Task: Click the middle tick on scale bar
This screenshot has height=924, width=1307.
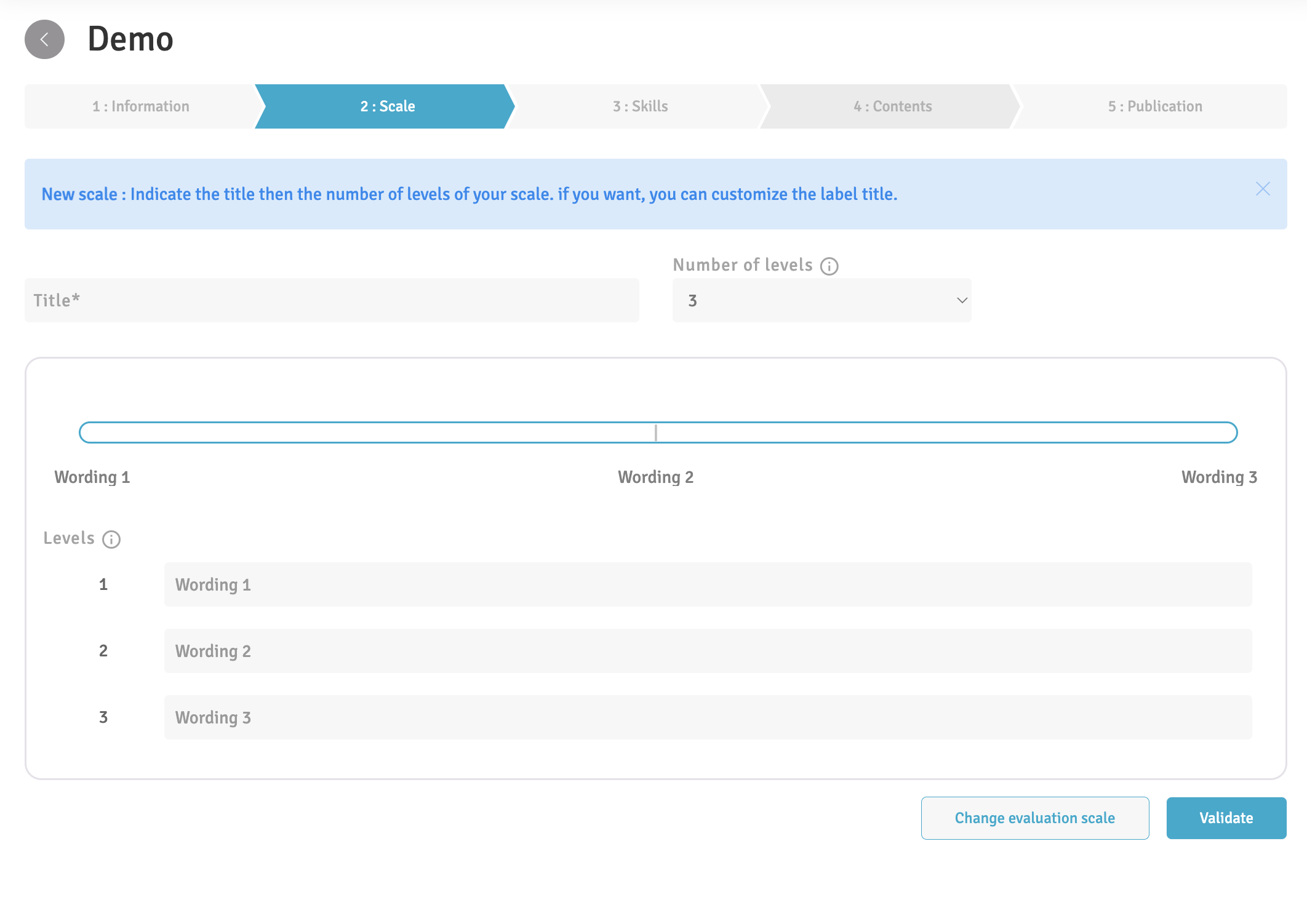Action: 656,432
